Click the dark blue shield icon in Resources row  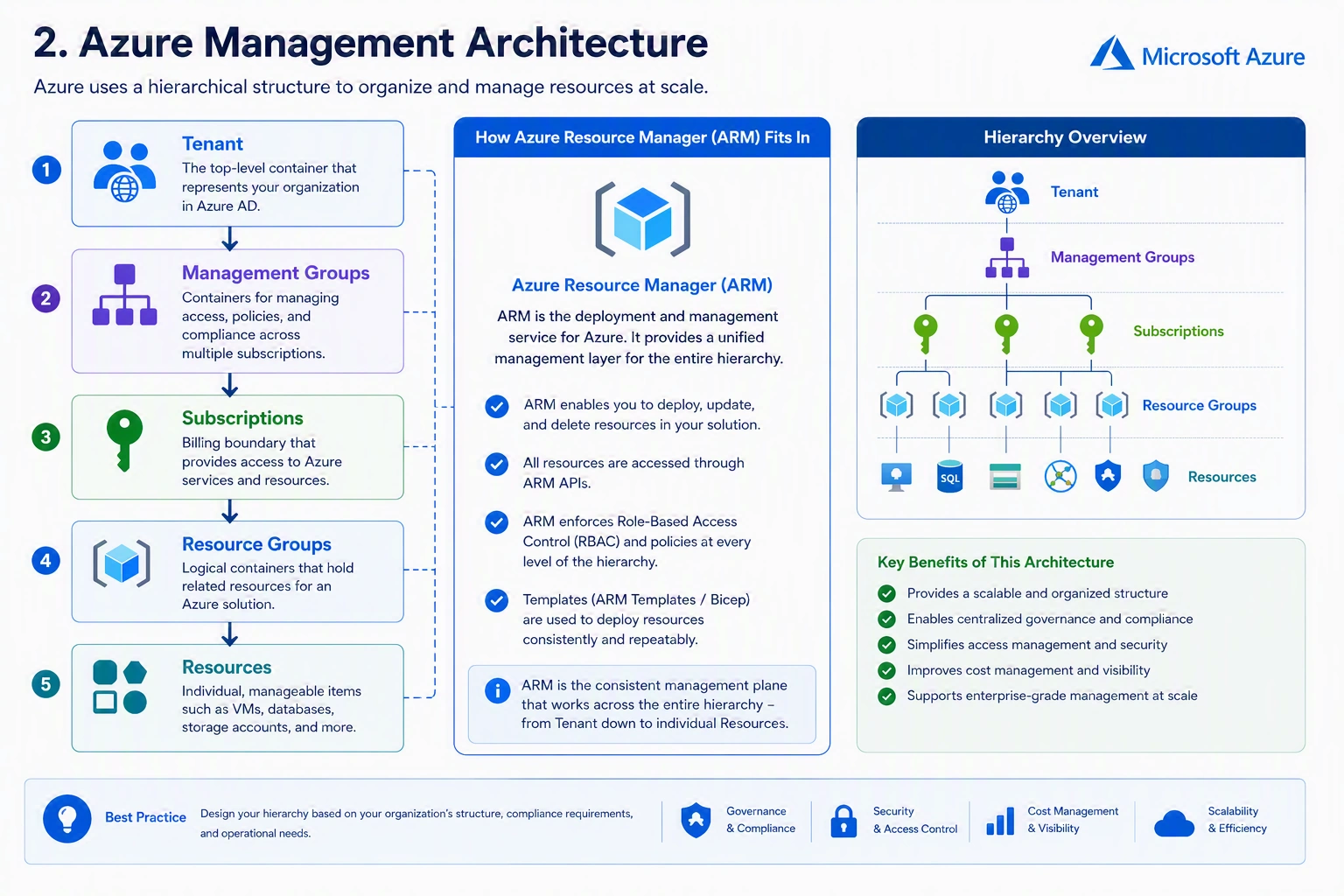pos(1109,476)
